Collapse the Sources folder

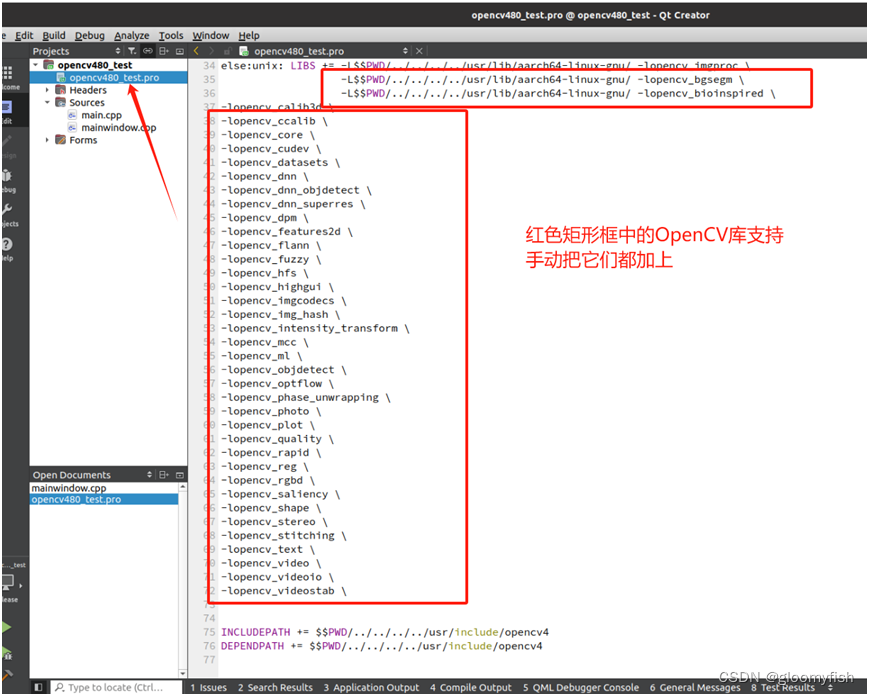(x=47, y=102)
